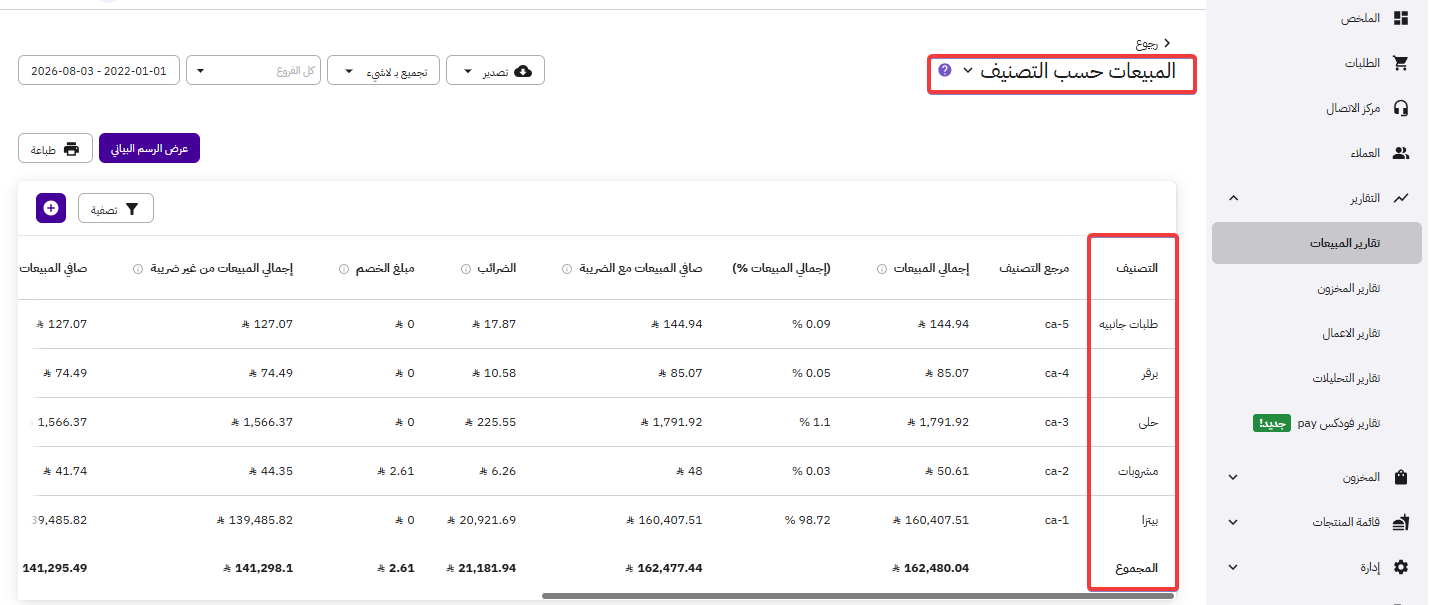
Task: Open the تجميع بـ لاشيء grouping dropdown
Action: (384, 71)
